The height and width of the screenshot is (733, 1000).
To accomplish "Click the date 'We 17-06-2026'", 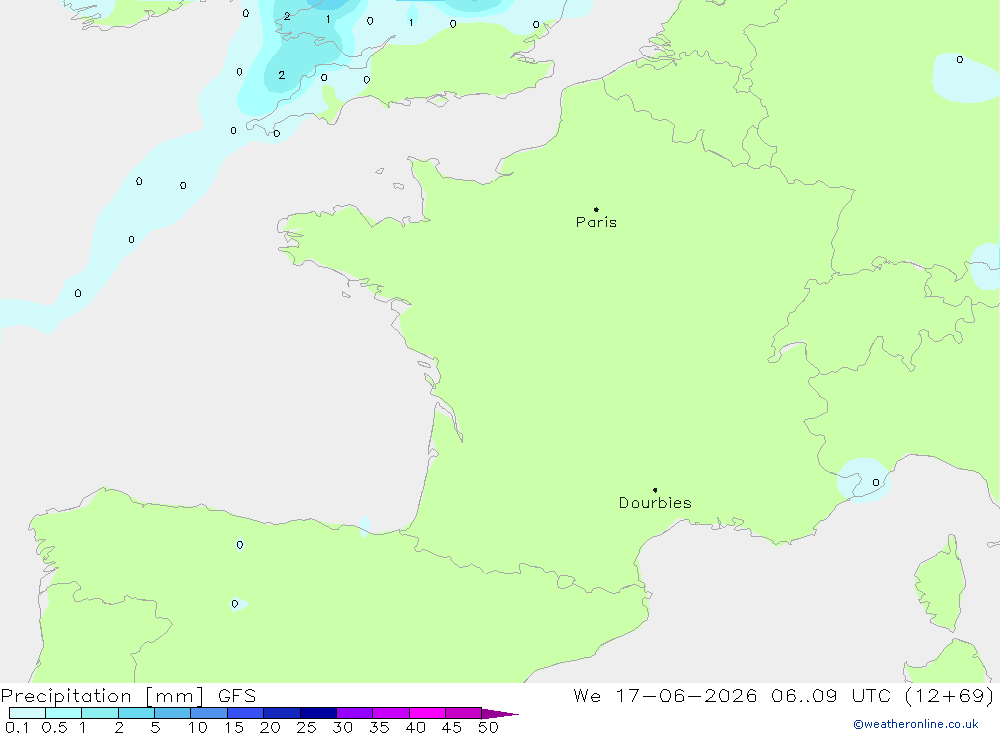I will 665,696.
